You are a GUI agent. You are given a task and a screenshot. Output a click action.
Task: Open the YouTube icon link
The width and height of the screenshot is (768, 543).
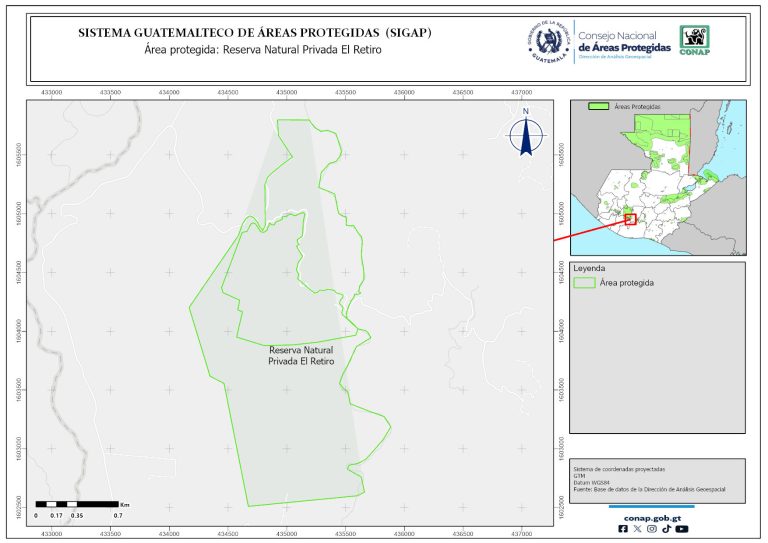click(681, 529)
